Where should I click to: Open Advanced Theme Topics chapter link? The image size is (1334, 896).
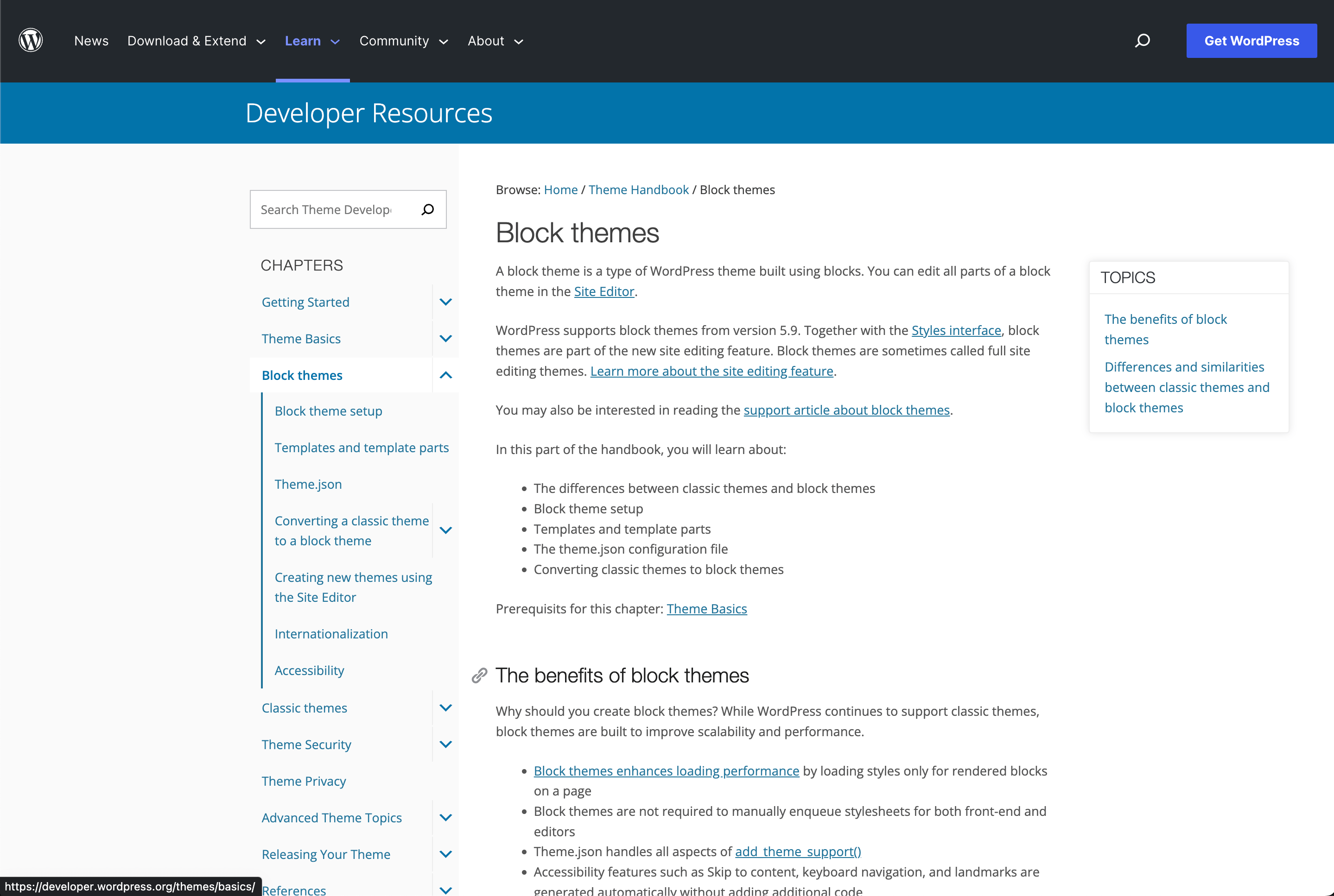click(x=331, y=818)
